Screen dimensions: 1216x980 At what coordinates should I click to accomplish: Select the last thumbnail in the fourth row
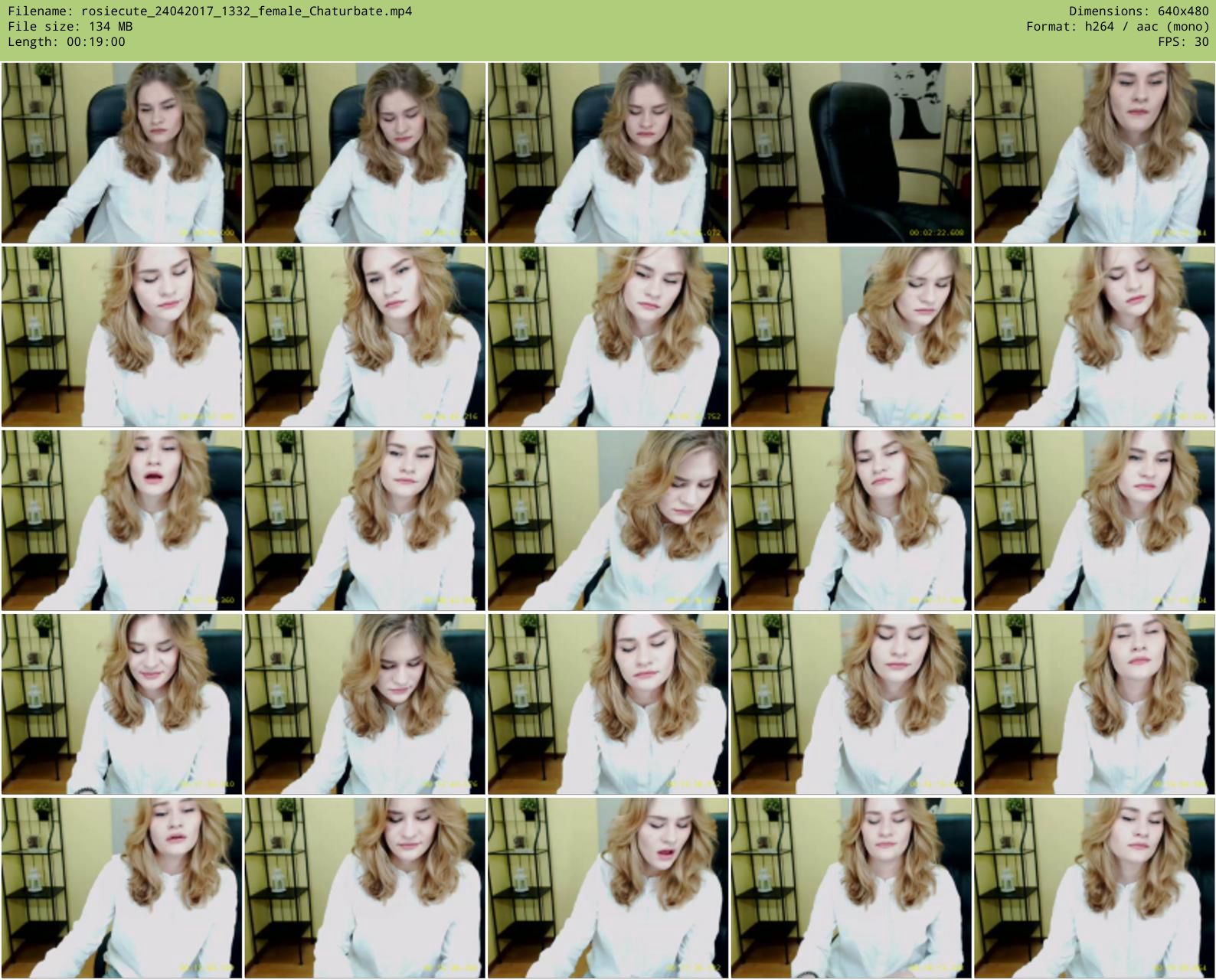1094,704
